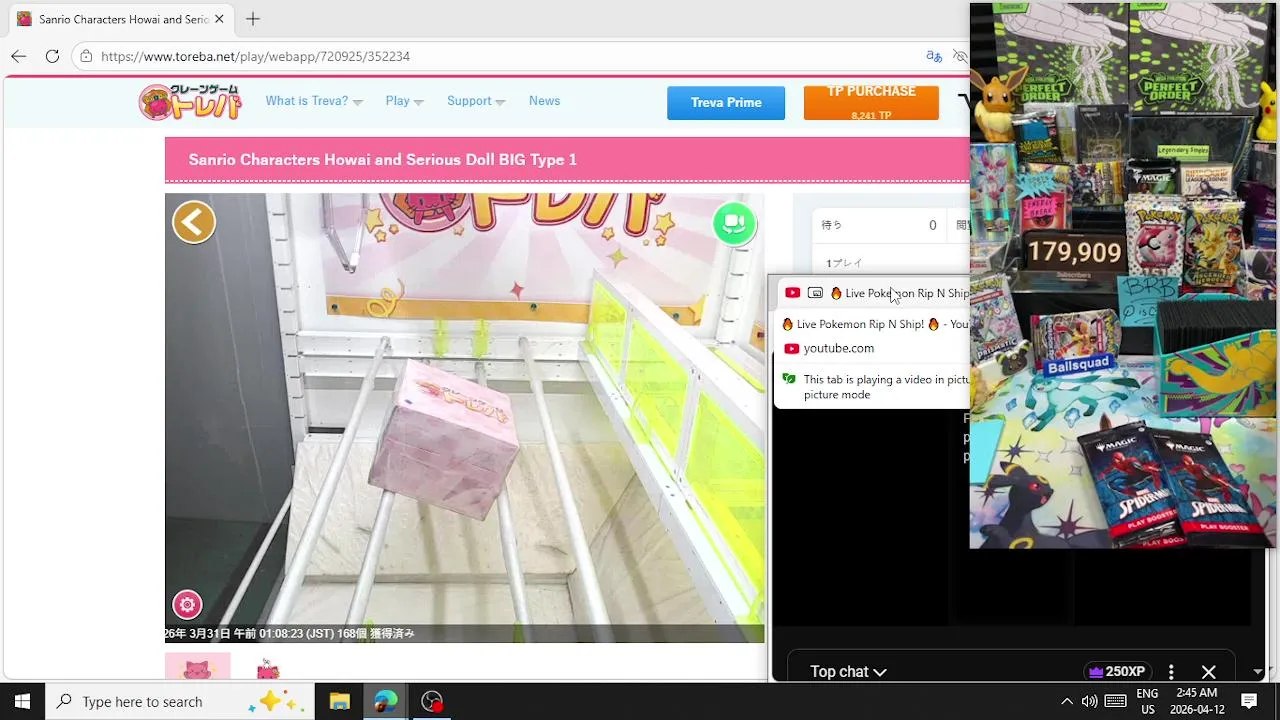Open the News link
The image size is (1280, 720).
[x=544, y=101]
